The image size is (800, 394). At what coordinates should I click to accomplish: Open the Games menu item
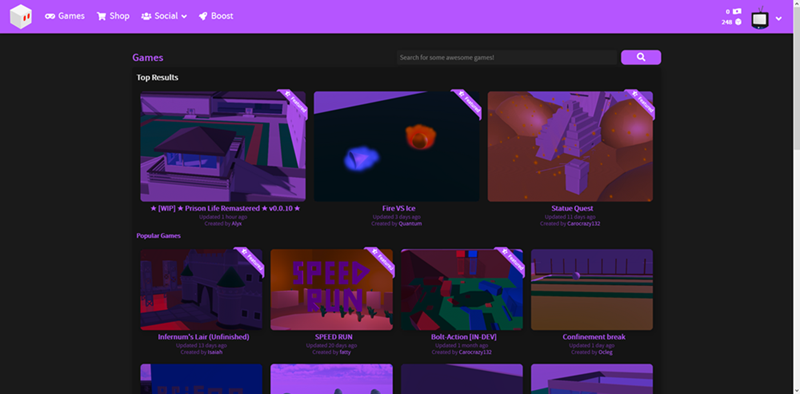click(65, 16)
